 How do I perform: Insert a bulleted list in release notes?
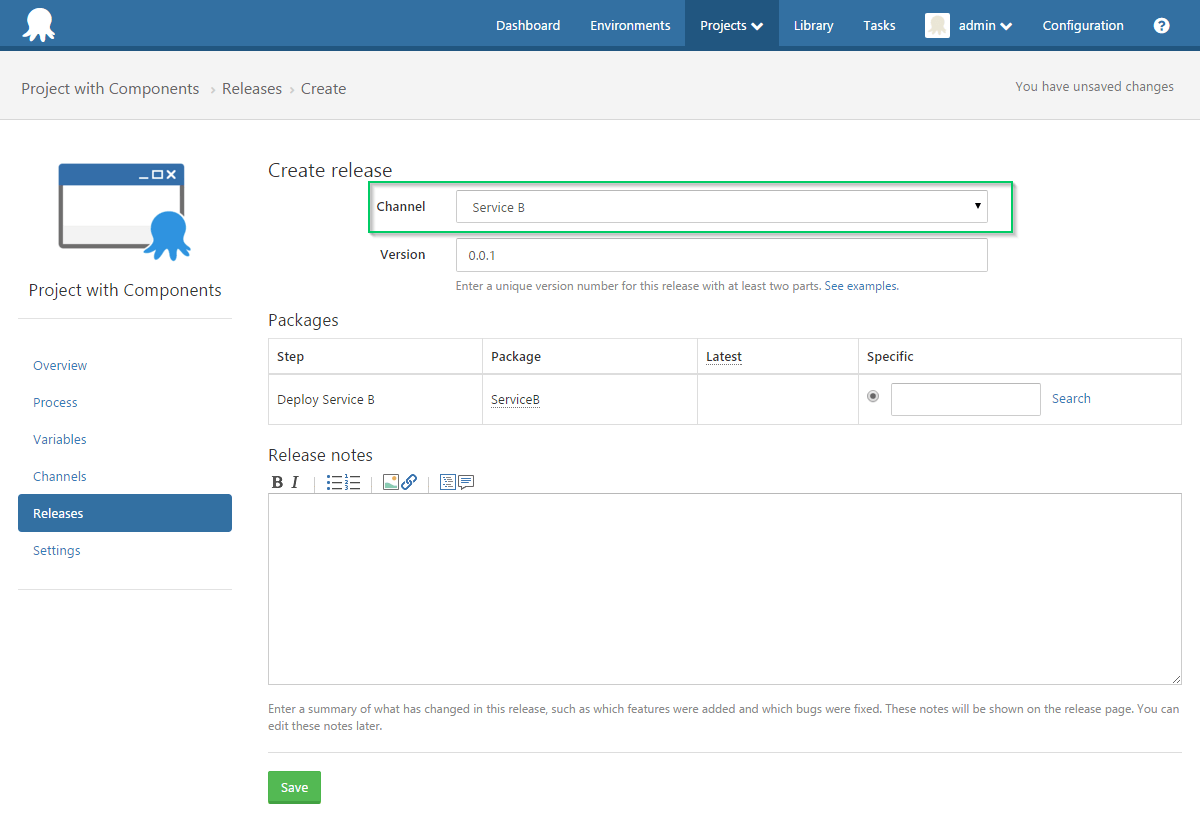pyautogui.click(x=334, y=482)
